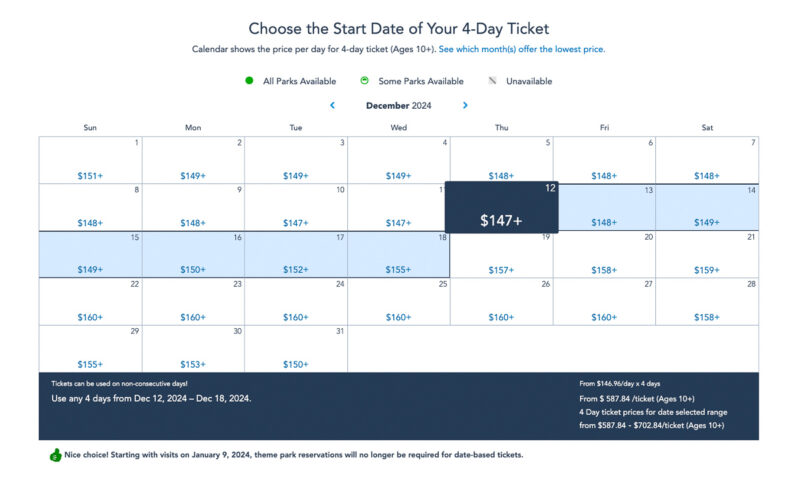Click the Unavailable legend icon
Image resolution: width=800 pixels, height=479 pixels.
[x=492, y=81]
